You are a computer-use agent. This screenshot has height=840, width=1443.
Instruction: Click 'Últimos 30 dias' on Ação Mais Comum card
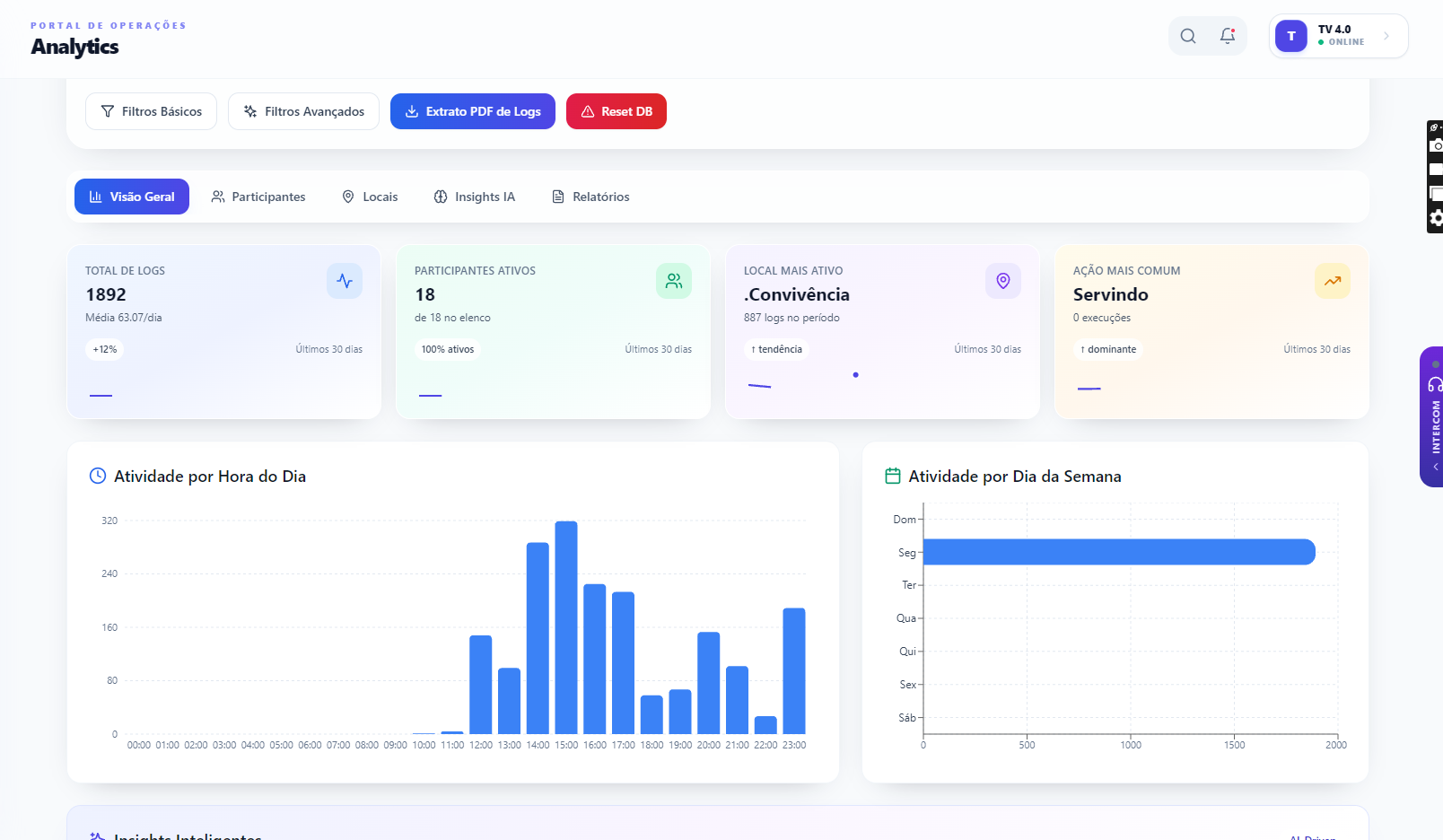click(x=1316, y=349)
